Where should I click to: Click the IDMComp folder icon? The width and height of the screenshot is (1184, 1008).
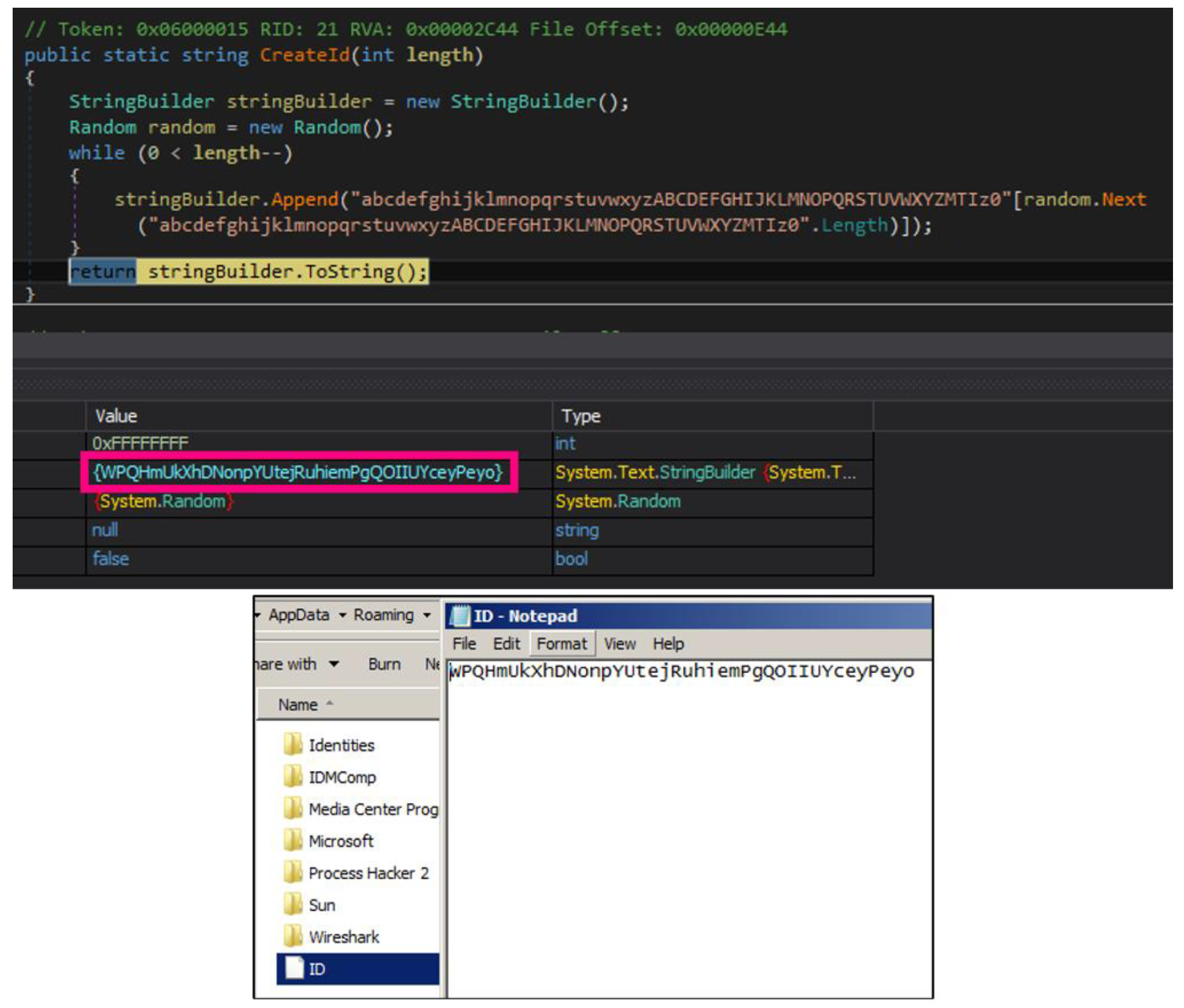click(293, 776)
